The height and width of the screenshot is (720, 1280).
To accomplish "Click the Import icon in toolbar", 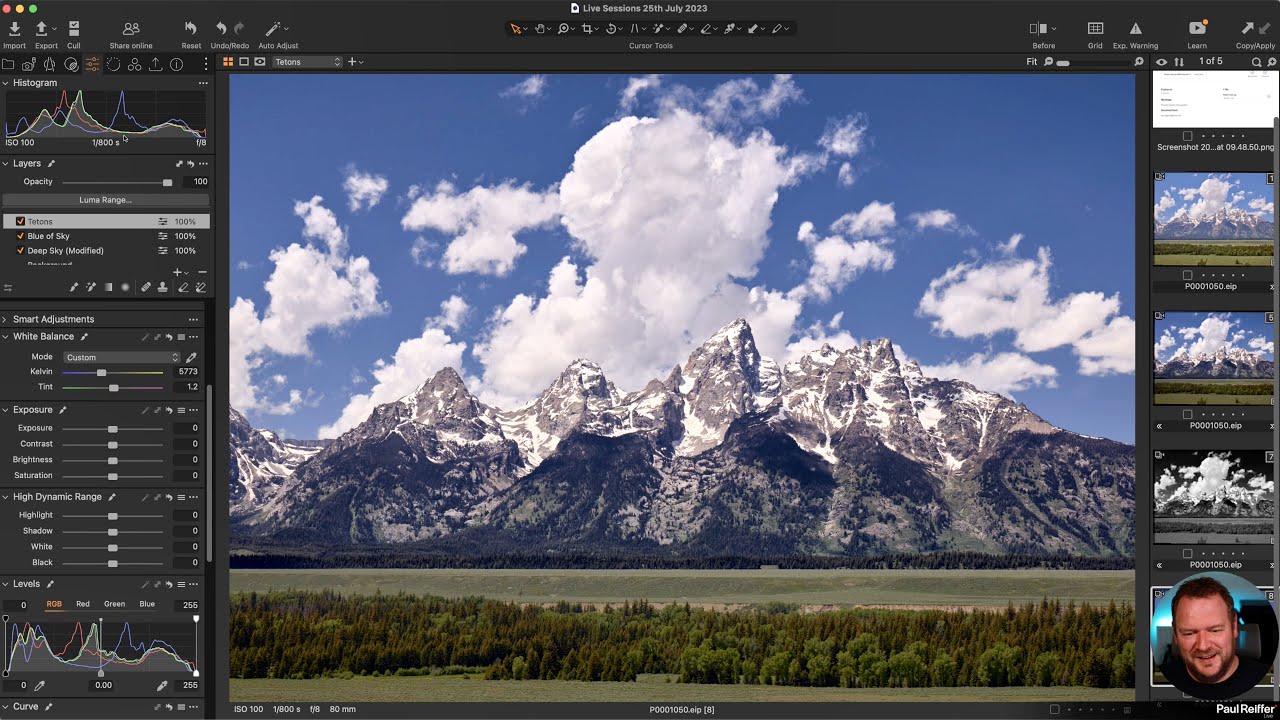I will pyautogui.click(x=14, y=29).
